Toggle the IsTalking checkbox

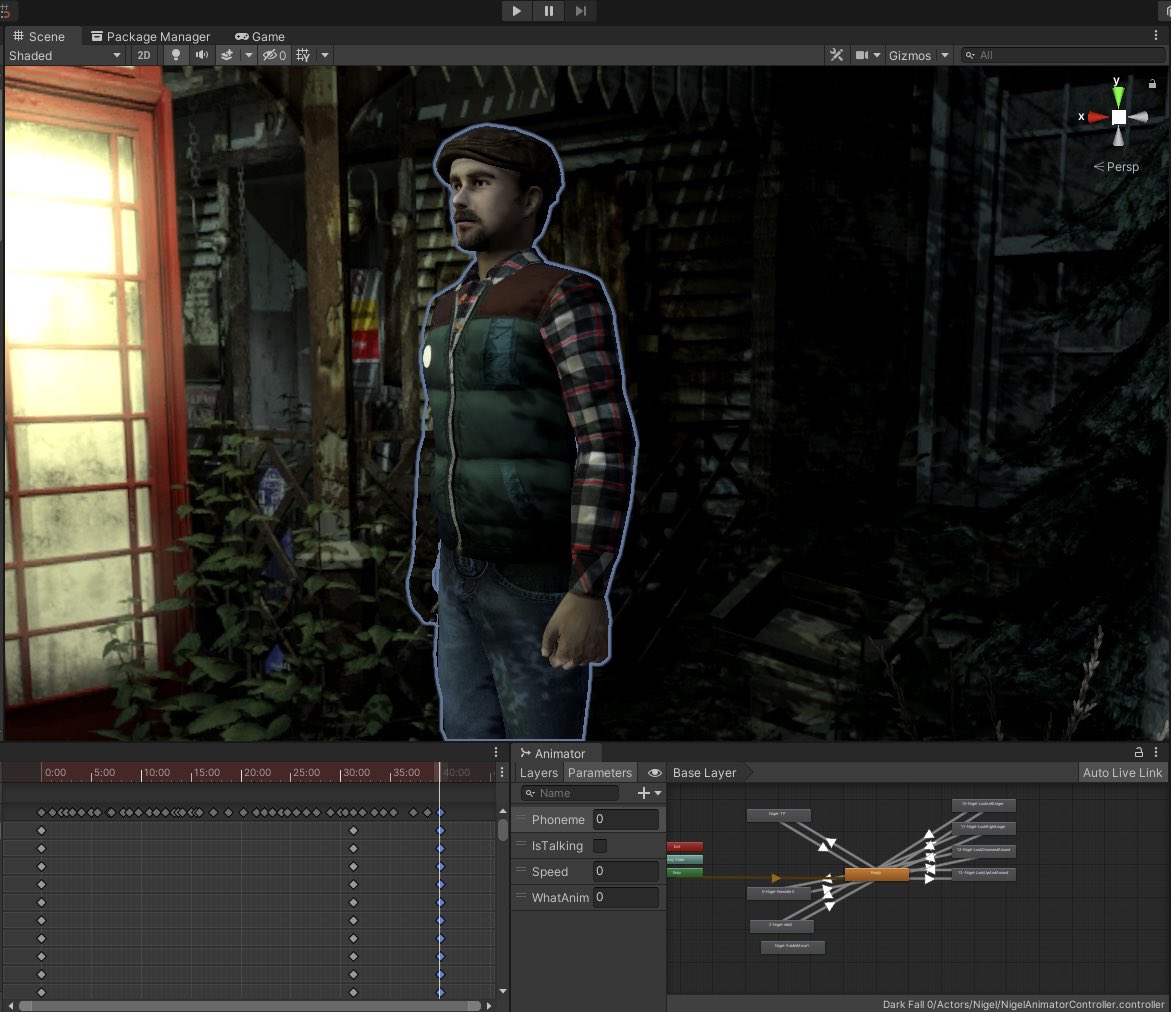click(600, 845)
